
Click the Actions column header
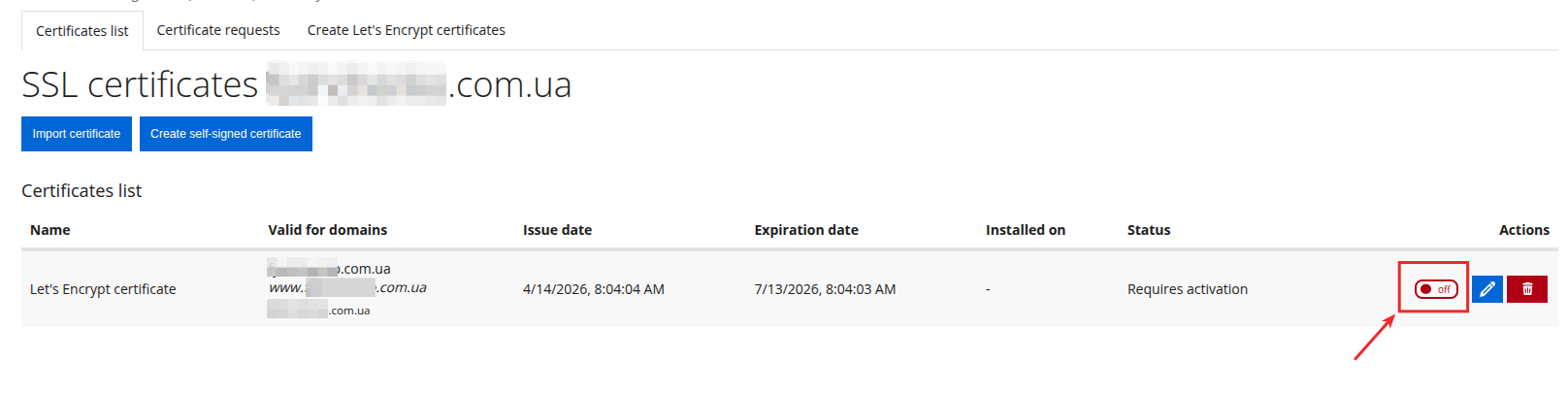[x=1523, y=230]
